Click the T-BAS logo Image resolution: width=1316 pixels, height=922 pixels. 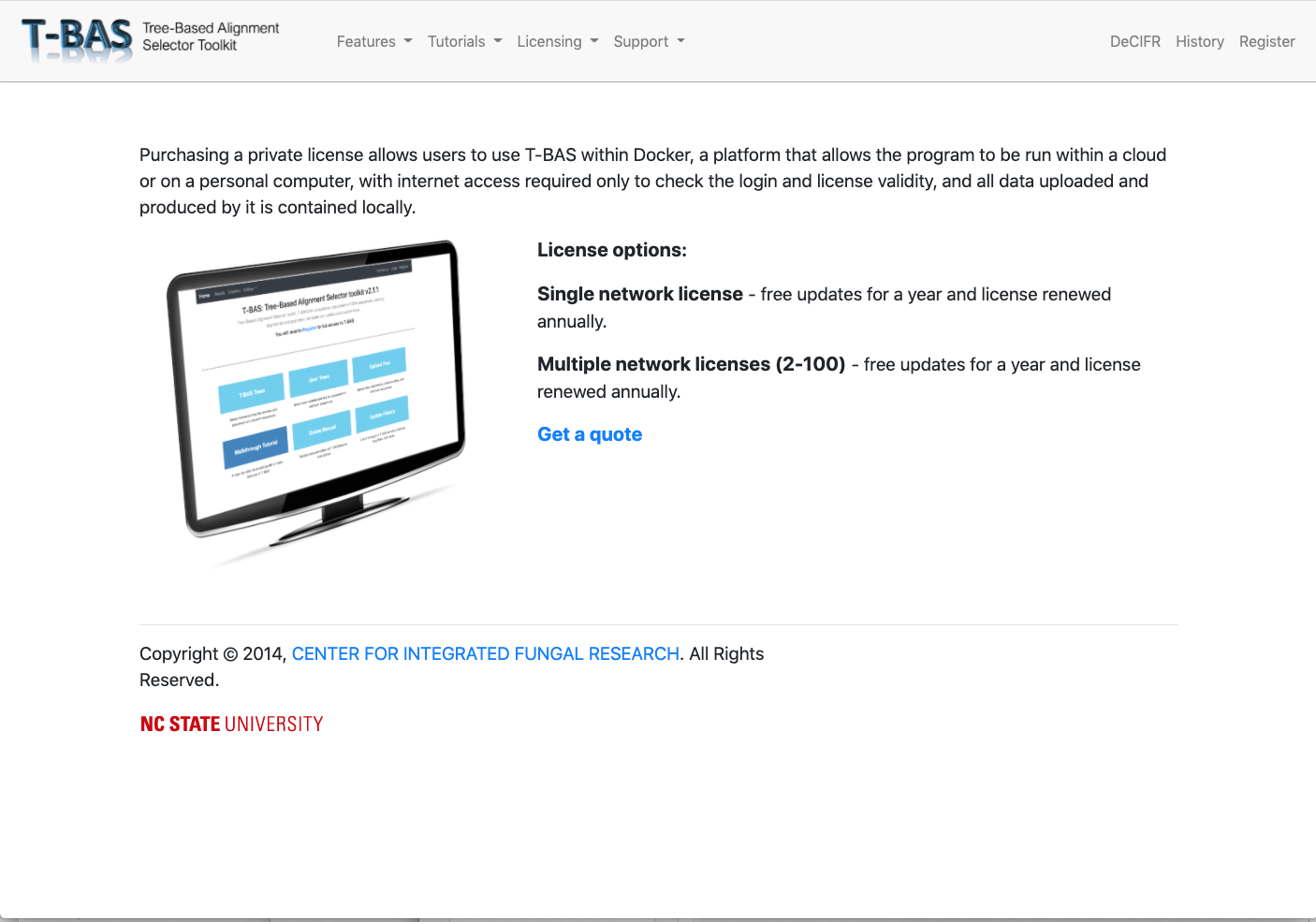77,40
